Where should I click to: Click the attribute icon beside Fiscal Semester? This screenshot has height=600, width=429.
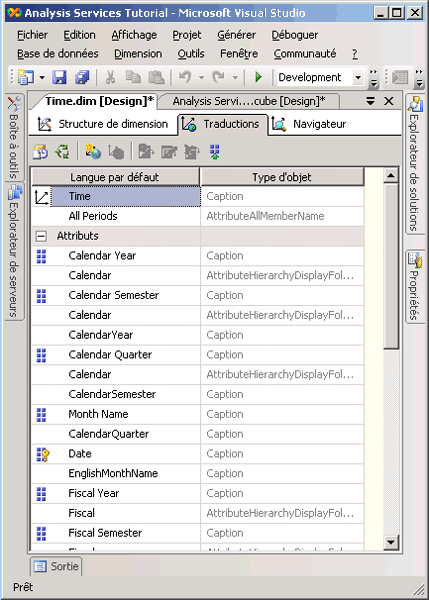(x=41, y=533)
